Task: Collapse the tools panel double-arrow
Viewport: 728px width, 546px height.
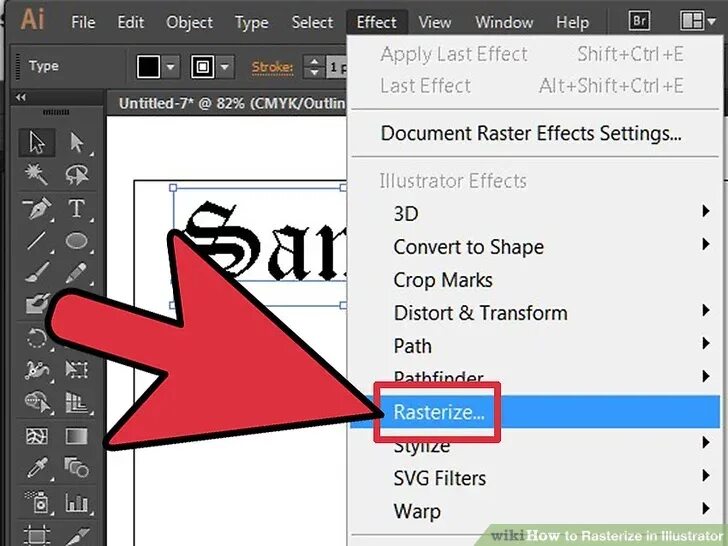Action: (20, 97)
